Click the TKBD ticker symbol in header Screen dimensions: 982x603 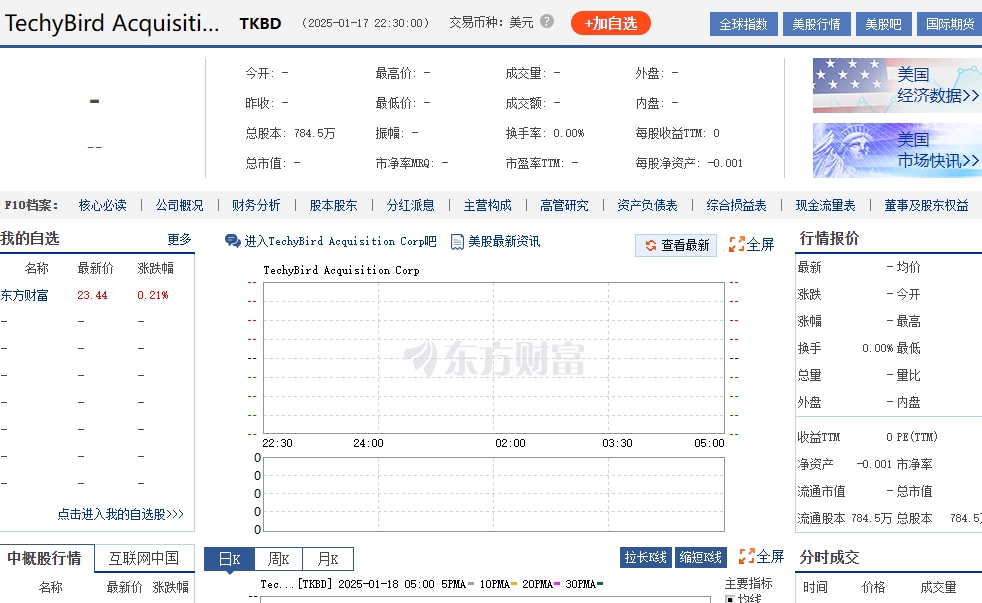click(260, 24)
